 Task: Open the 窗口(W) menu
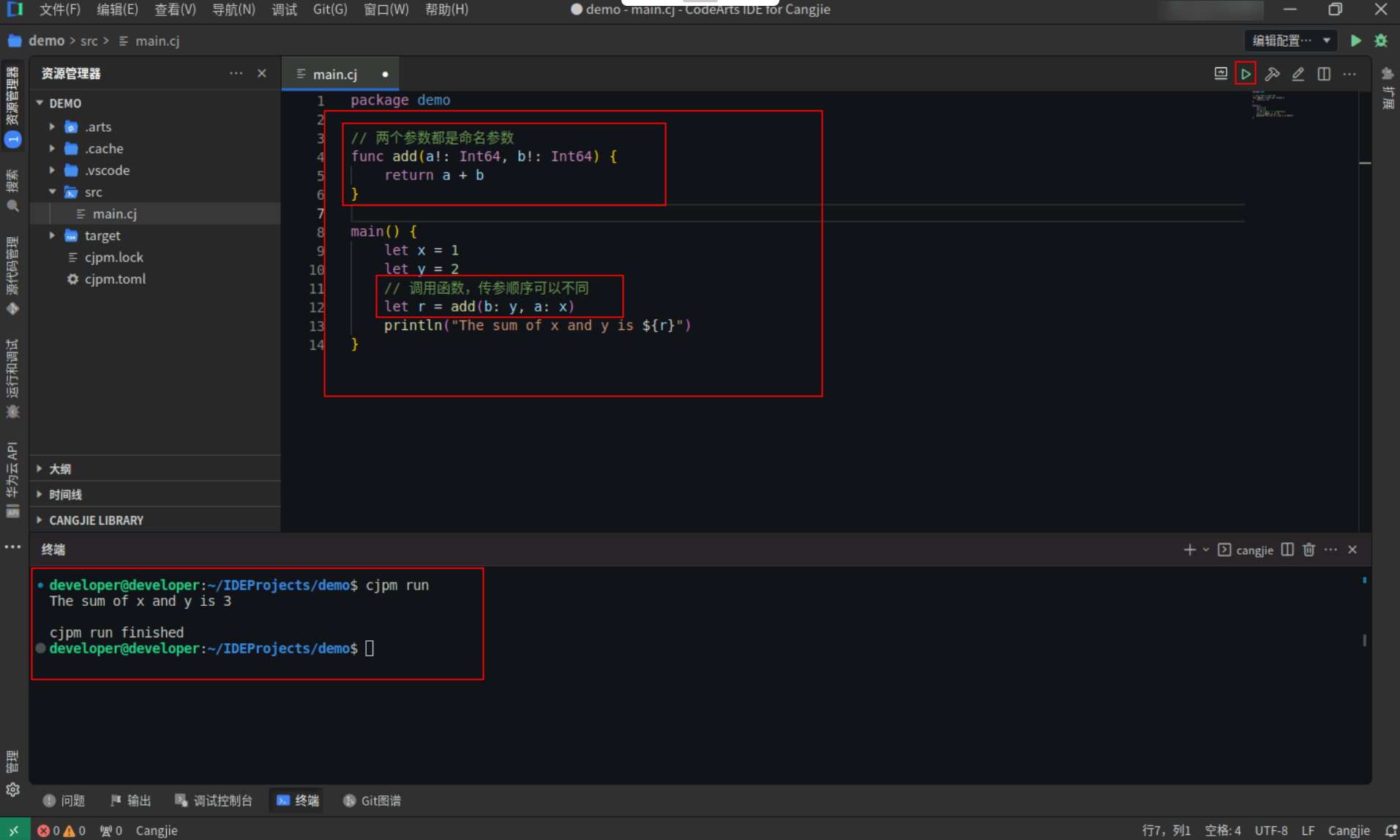[x=386, y=10]
